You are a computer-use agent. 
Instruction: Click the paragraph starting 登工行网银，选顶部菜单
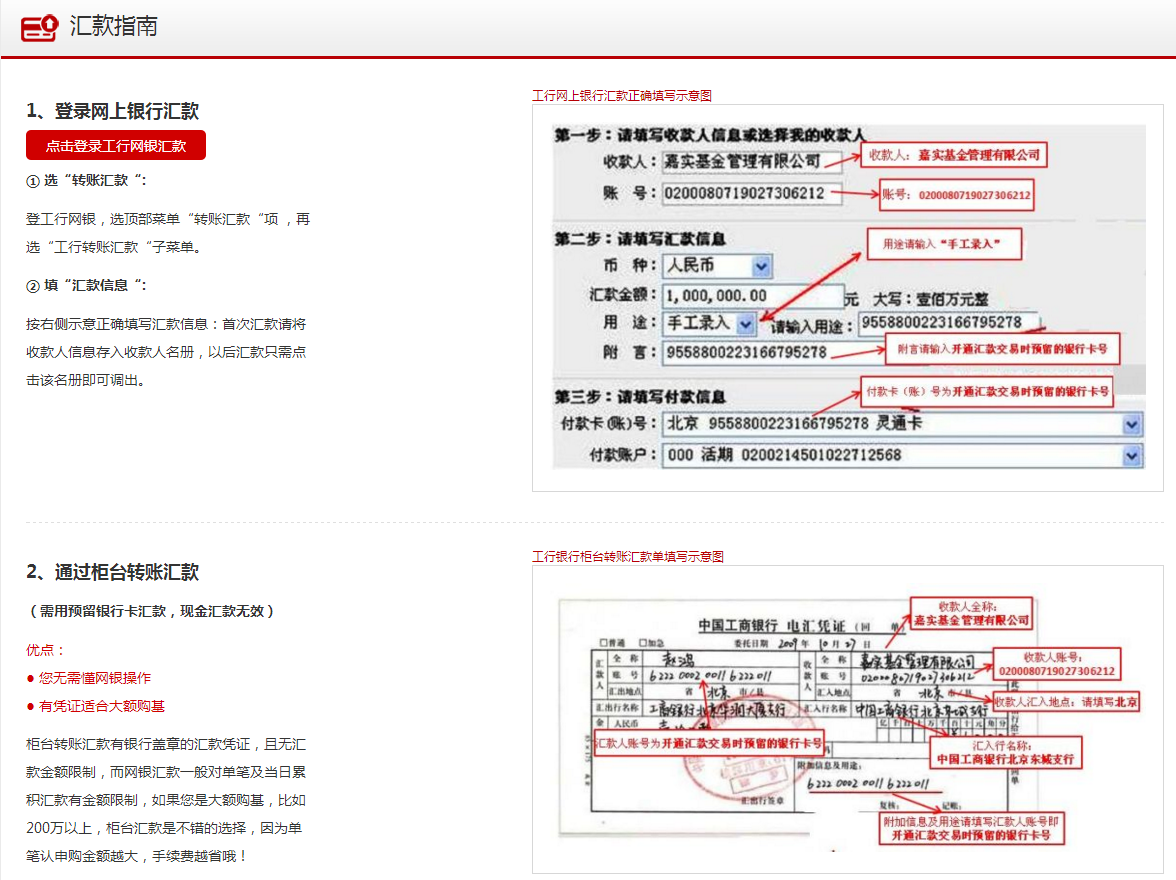[x=168, y=233]
